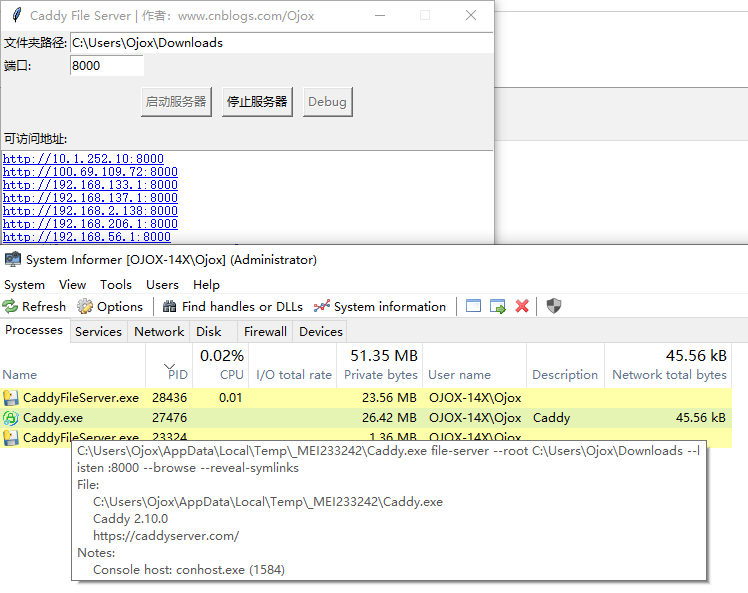Open the Help menu
The width and height of the screenshot is (748, 593).
pos(207,285)
